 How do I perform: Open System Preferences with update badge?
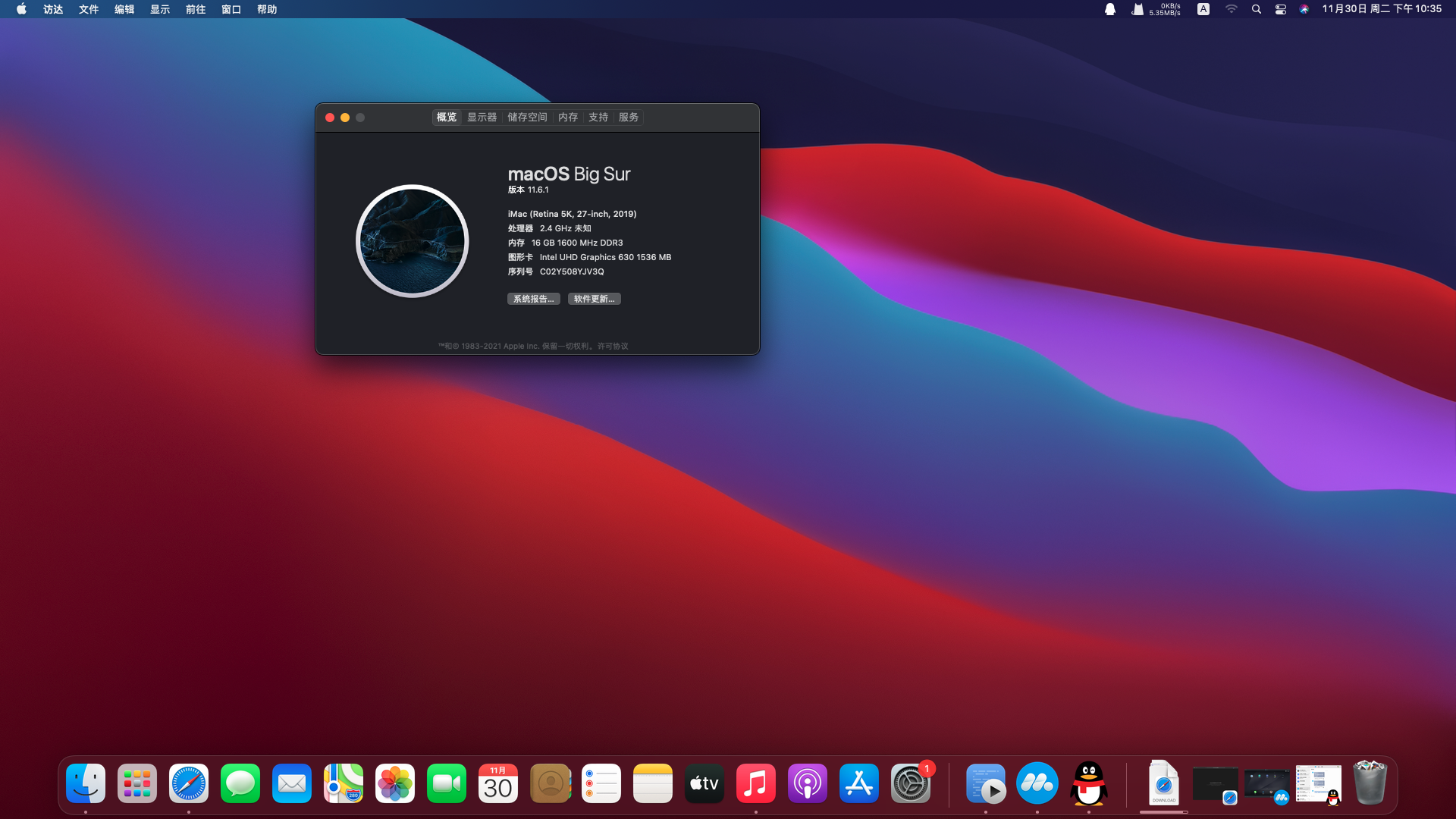pos(911,783)
